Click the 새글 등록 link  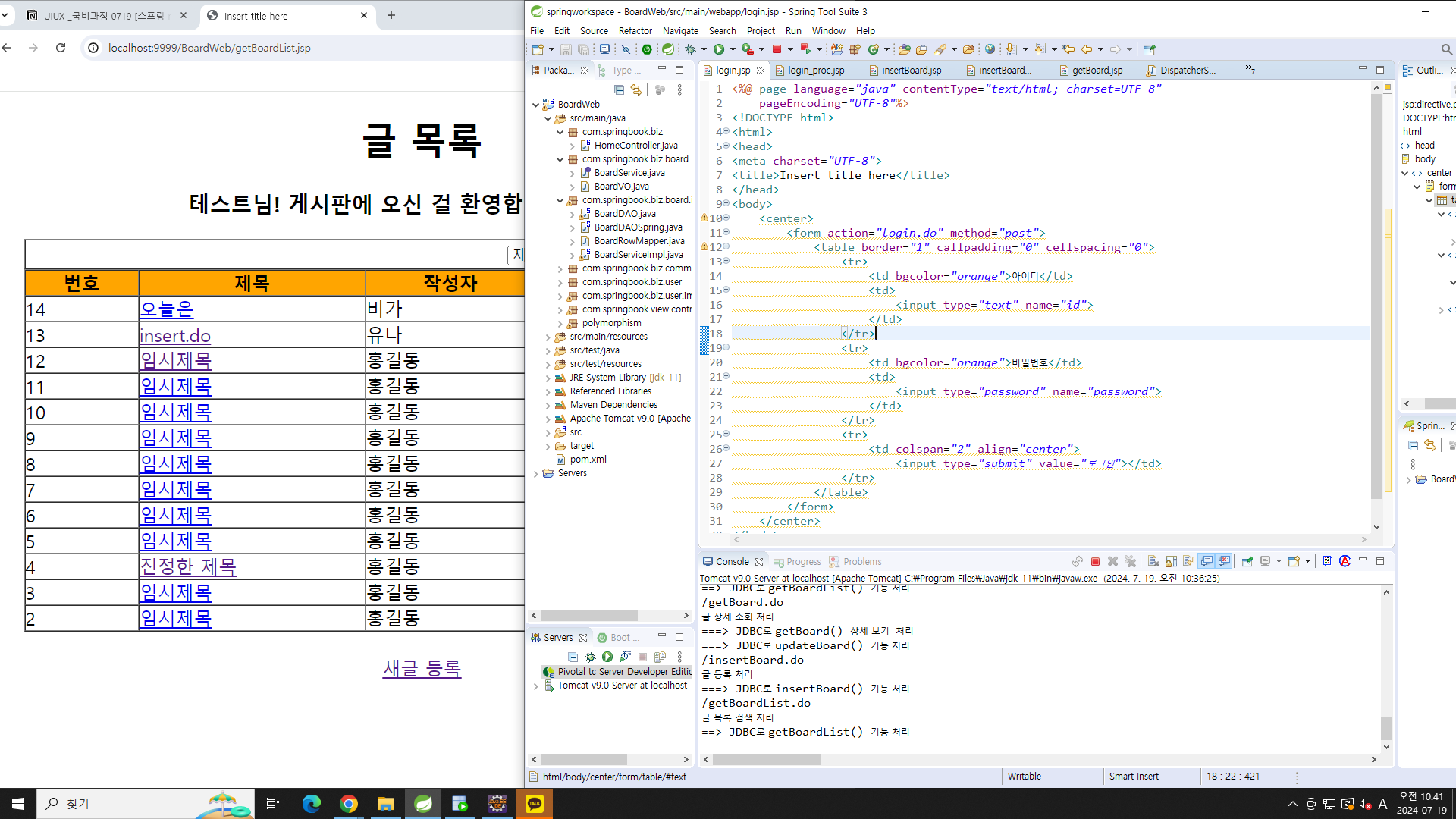[422, 668]
